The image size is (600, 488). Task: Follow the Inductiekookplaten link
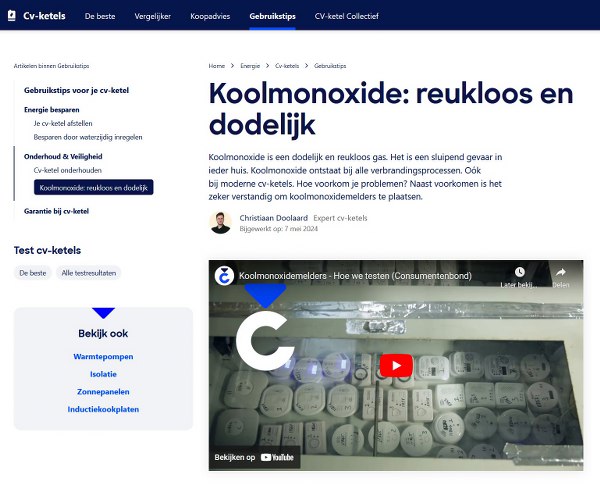click(103, 409)
